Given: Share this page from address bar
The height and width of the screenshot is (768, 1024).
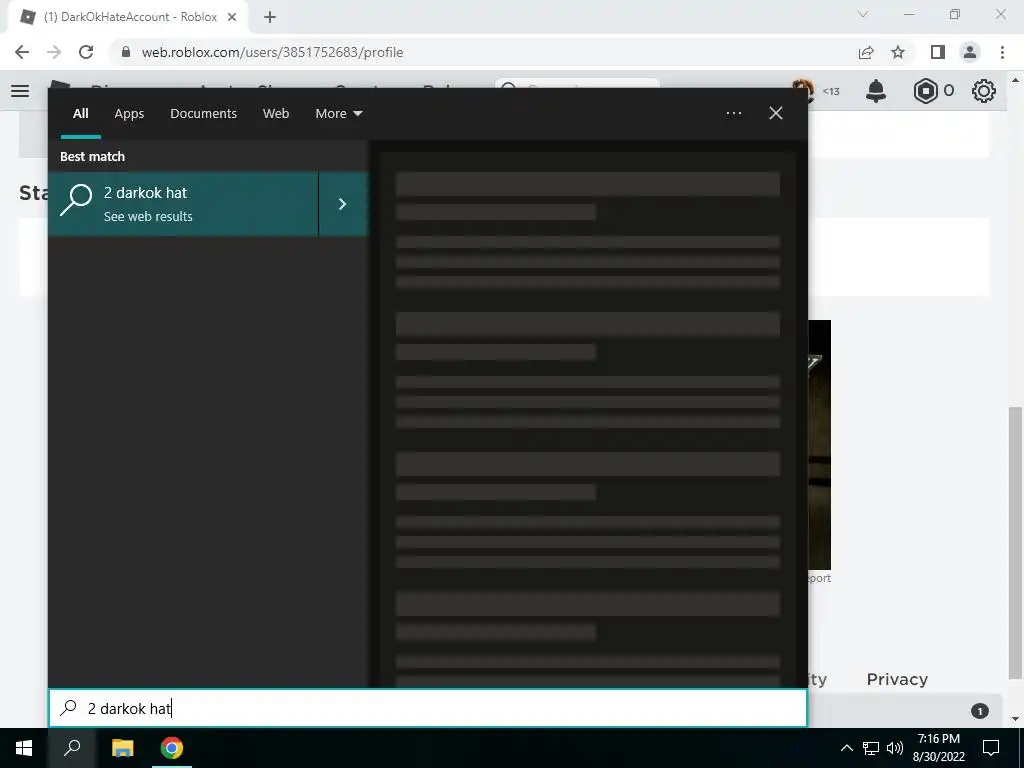Looking at the screenshot, I should [x=866, y=52].
